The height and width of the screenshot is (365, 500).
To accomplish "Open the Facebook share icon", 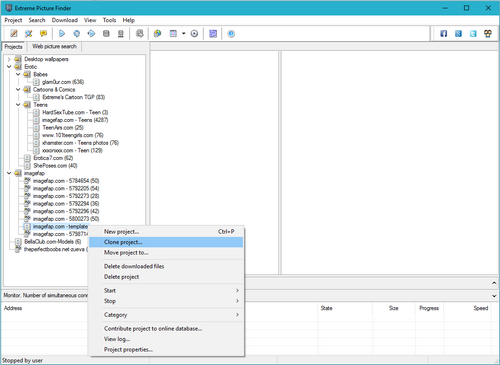I will tap(444, 33).
